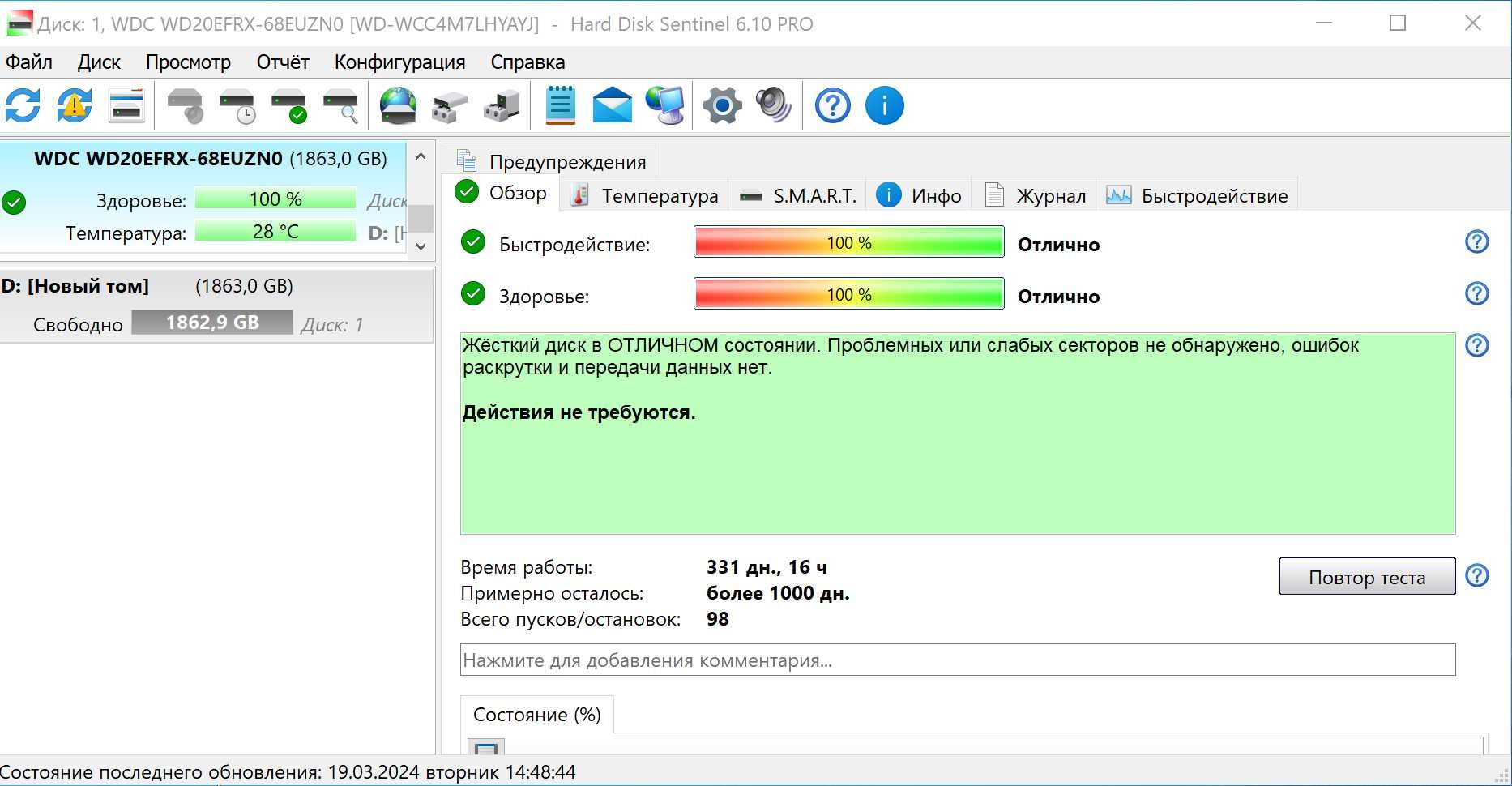Click the loudspeaker sound alert icon
1512x786 pixels.
(x=774, y=105)
